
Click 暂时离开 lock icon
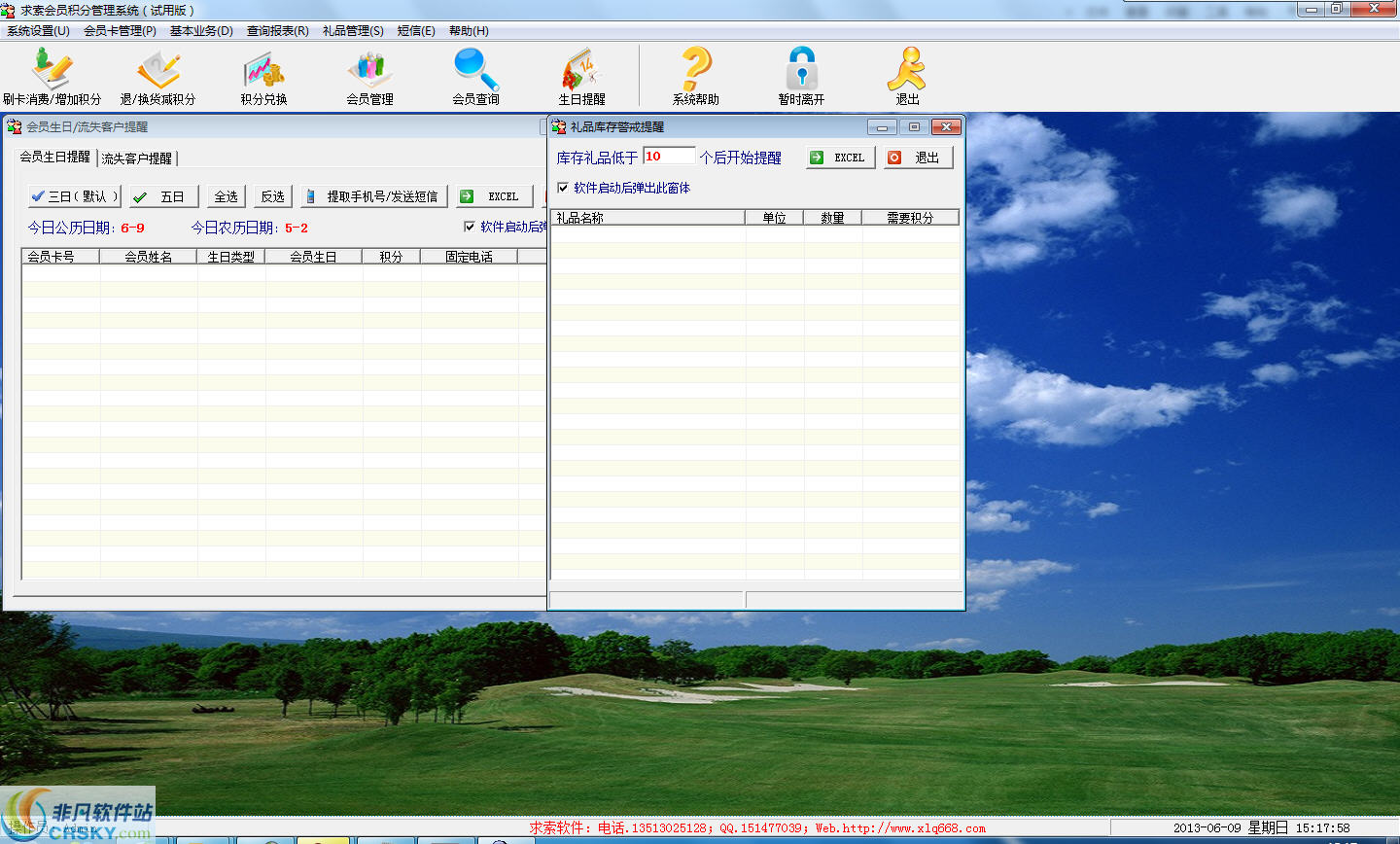[801, 76]
